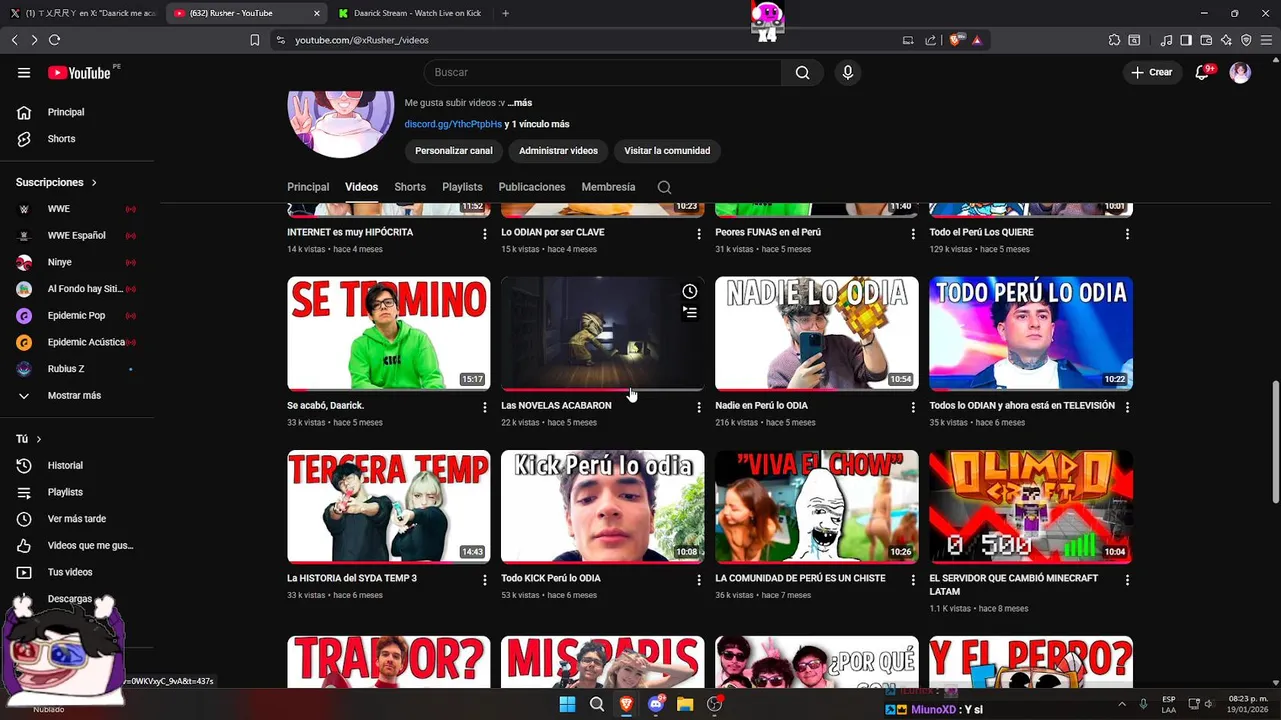Open options for EL SERVIDOR QUE CAMBIÓ MINECRAFT
This screenshot has width=1281, height=720.
point(1127,580)
